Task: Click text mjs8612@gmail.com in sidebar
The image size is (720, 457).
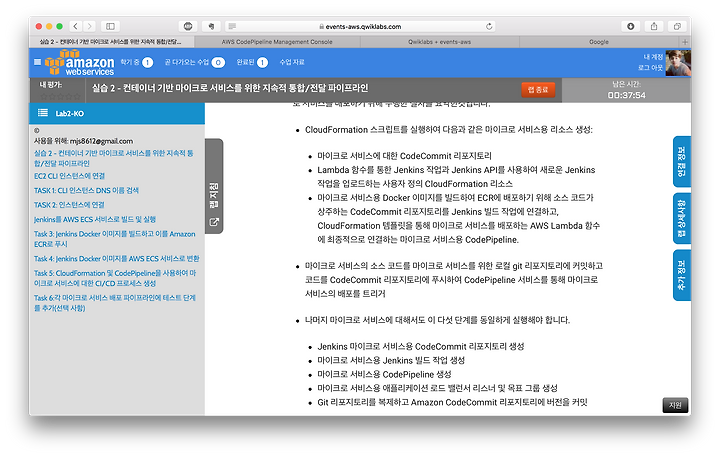Action: tap(101, 141)
